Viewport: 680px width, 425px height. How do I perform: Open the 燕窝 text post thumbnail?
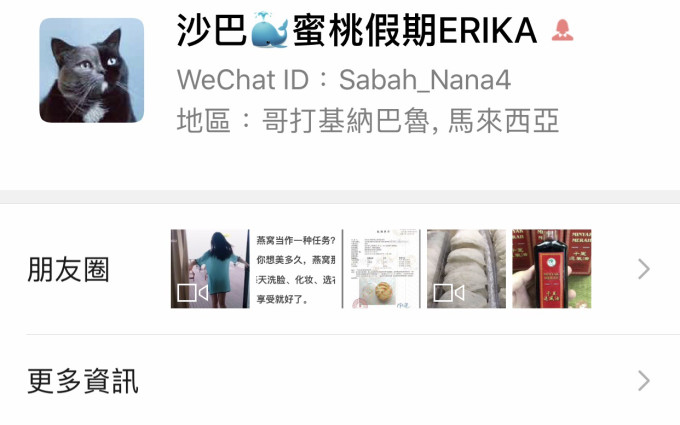(296, 269)
